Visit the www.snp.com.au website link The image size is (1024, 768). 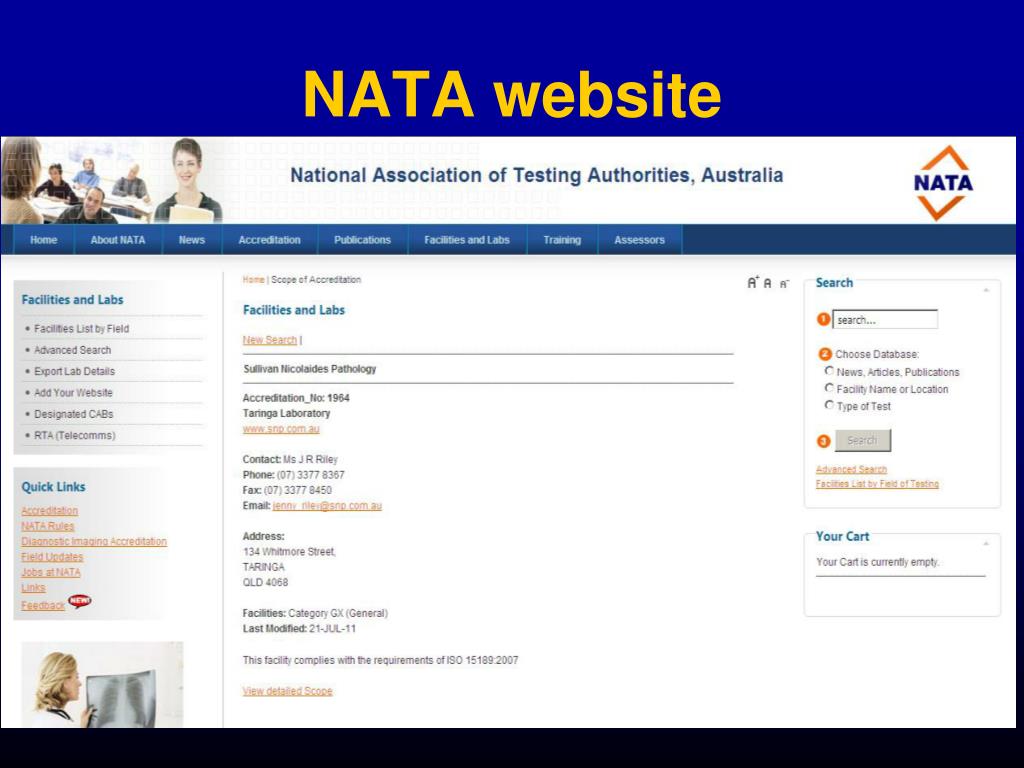[x=281, y=428]
